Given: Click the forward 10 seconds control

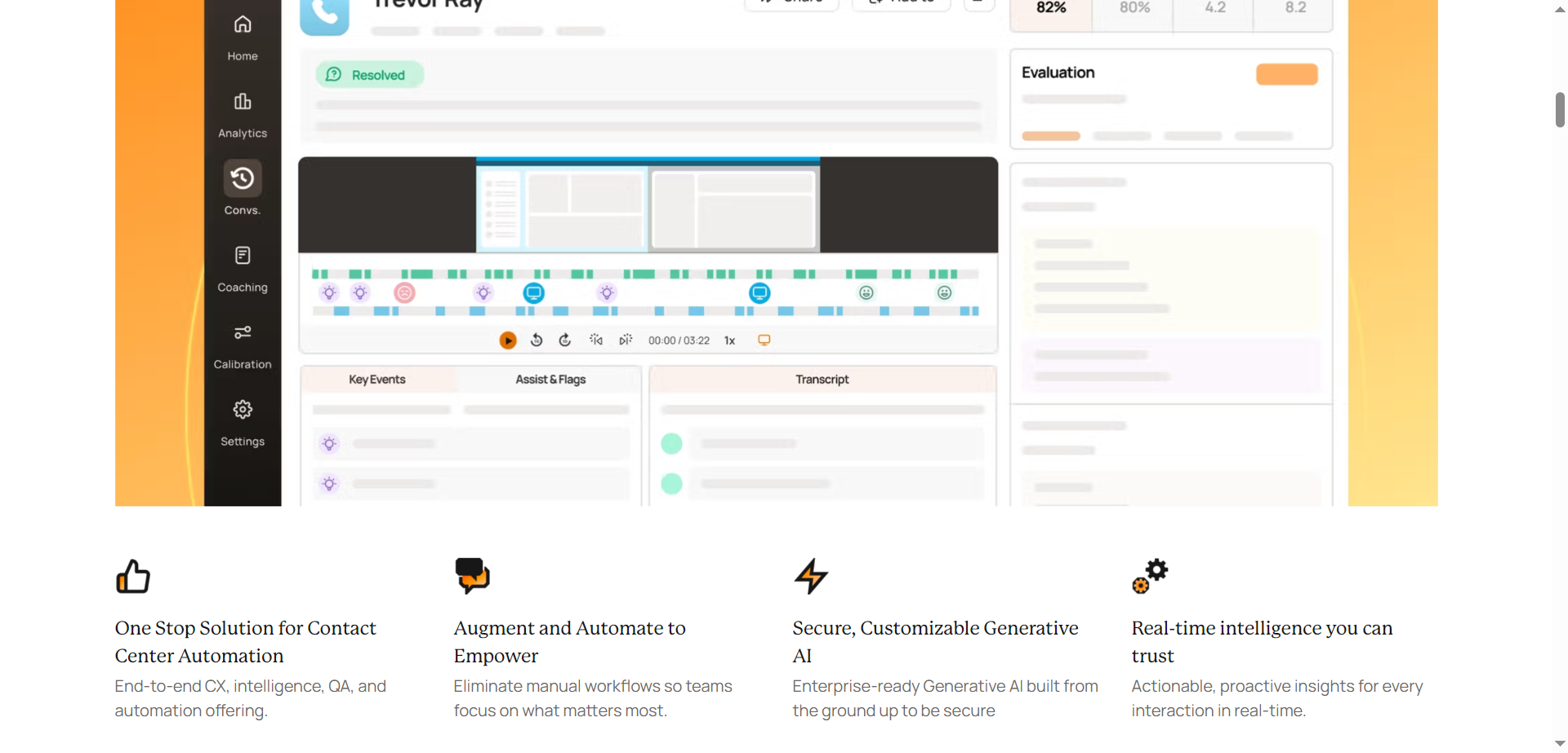Looking at the screenshot, I should tap(564, 340).
